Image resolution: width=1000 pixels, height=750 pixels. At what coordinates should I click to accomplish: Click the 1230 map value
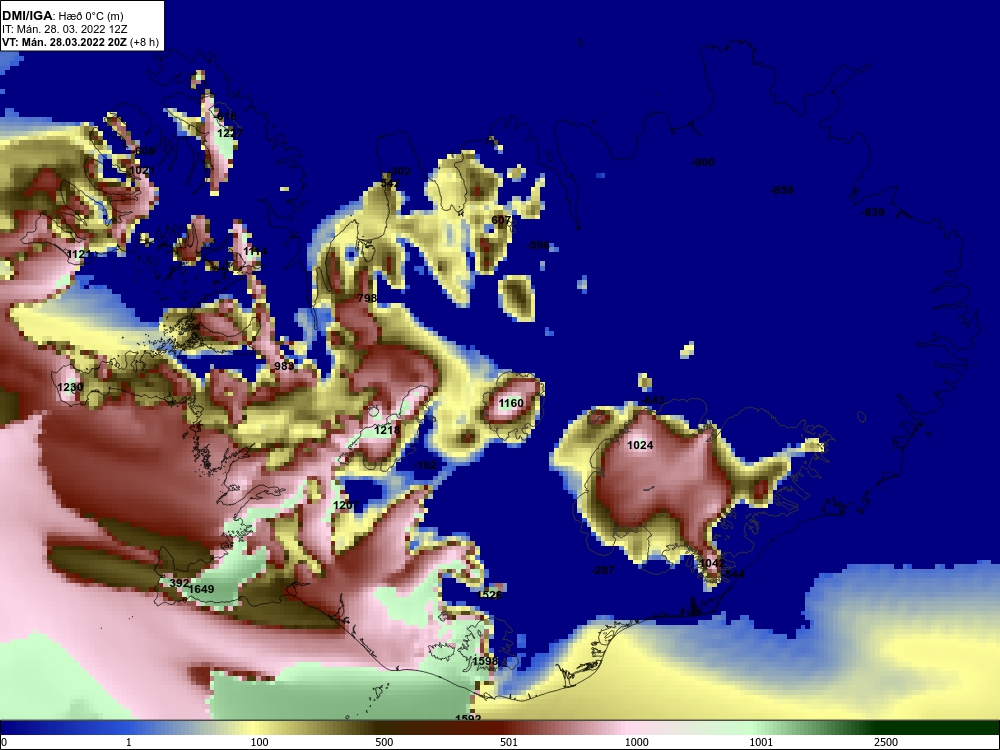click(x=70, y=387)
